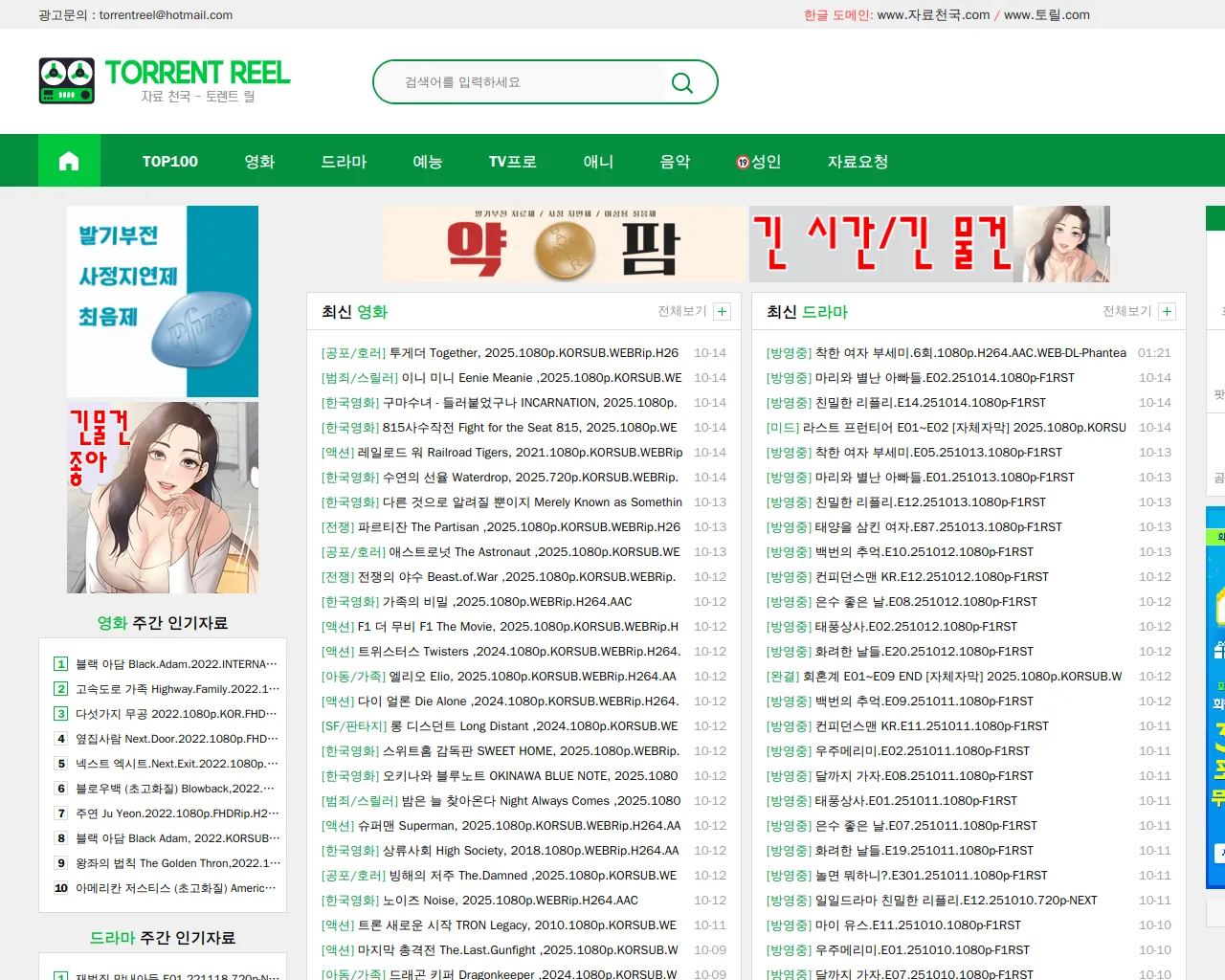Open the TV프로 menu
Viewport: 1225px width, 980px height.
(513, 162)
